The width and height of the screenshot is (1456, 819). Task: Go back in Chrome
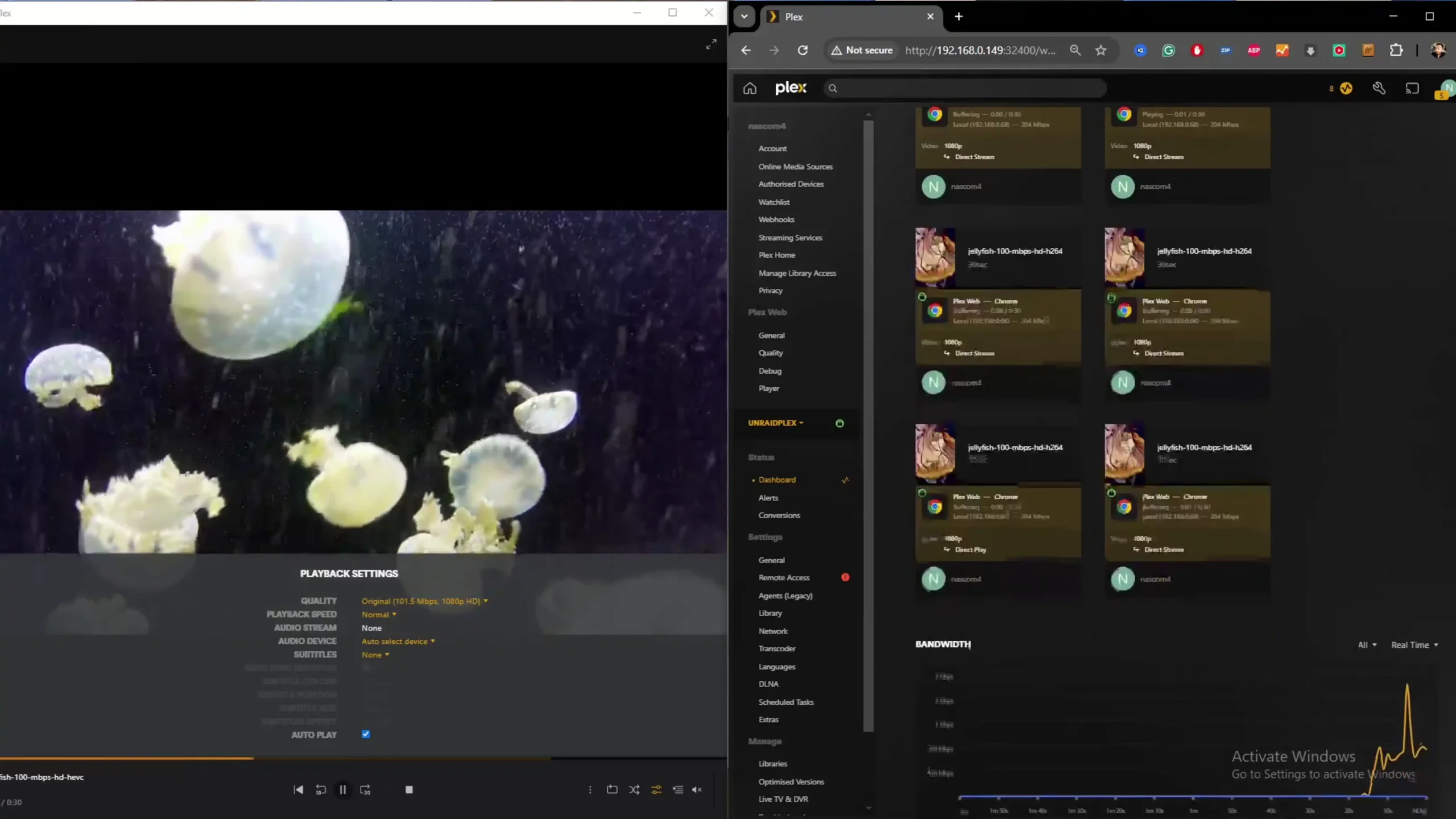pos(746,50)
